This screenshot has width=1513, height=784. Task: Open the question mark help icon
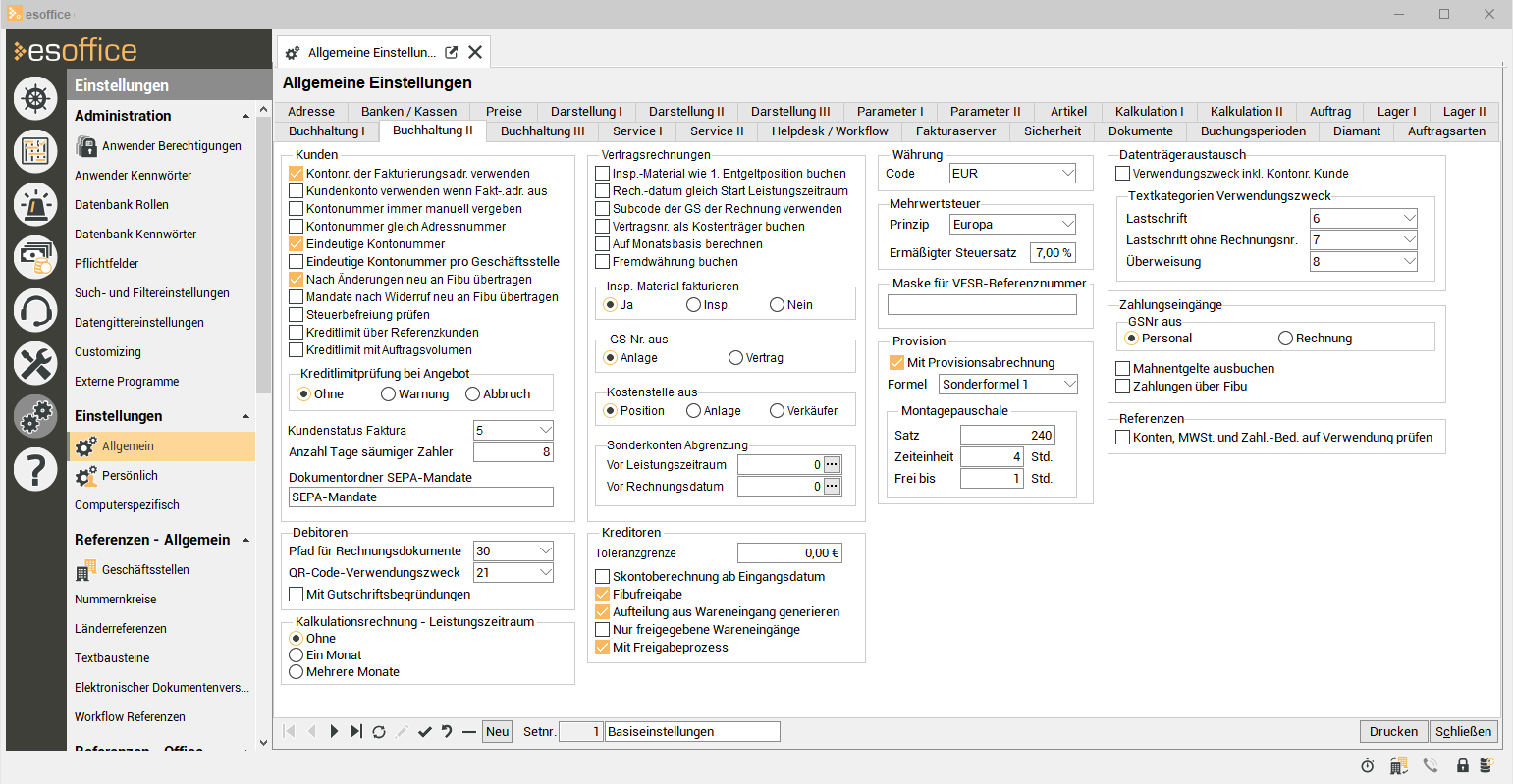(35, 470)
